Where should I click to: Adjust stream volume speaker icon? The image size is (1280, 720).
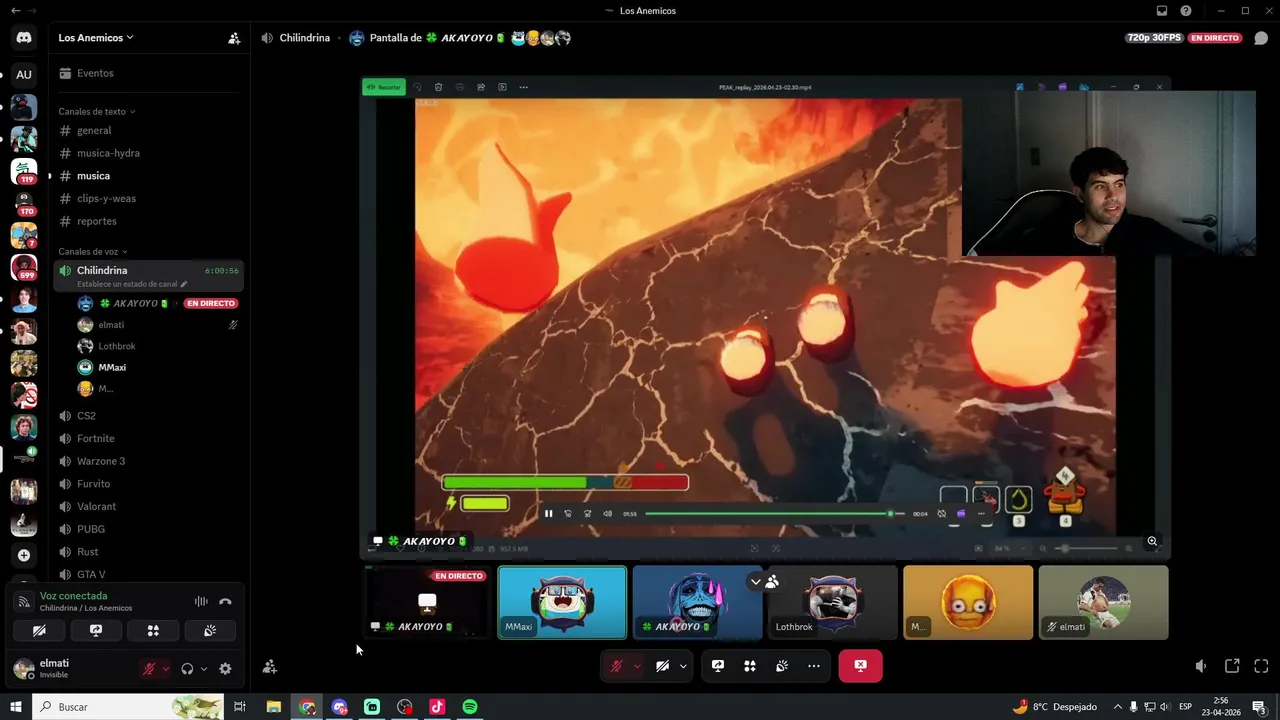tap(1201, 666)
